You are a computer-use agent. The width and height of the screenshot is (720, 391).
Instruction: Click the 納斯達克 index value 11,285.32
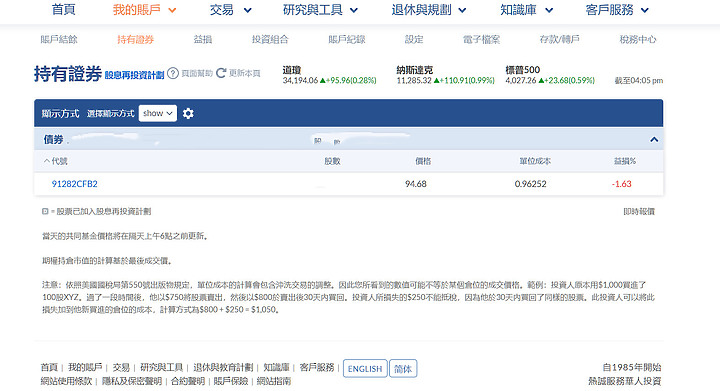coord(414,80)
